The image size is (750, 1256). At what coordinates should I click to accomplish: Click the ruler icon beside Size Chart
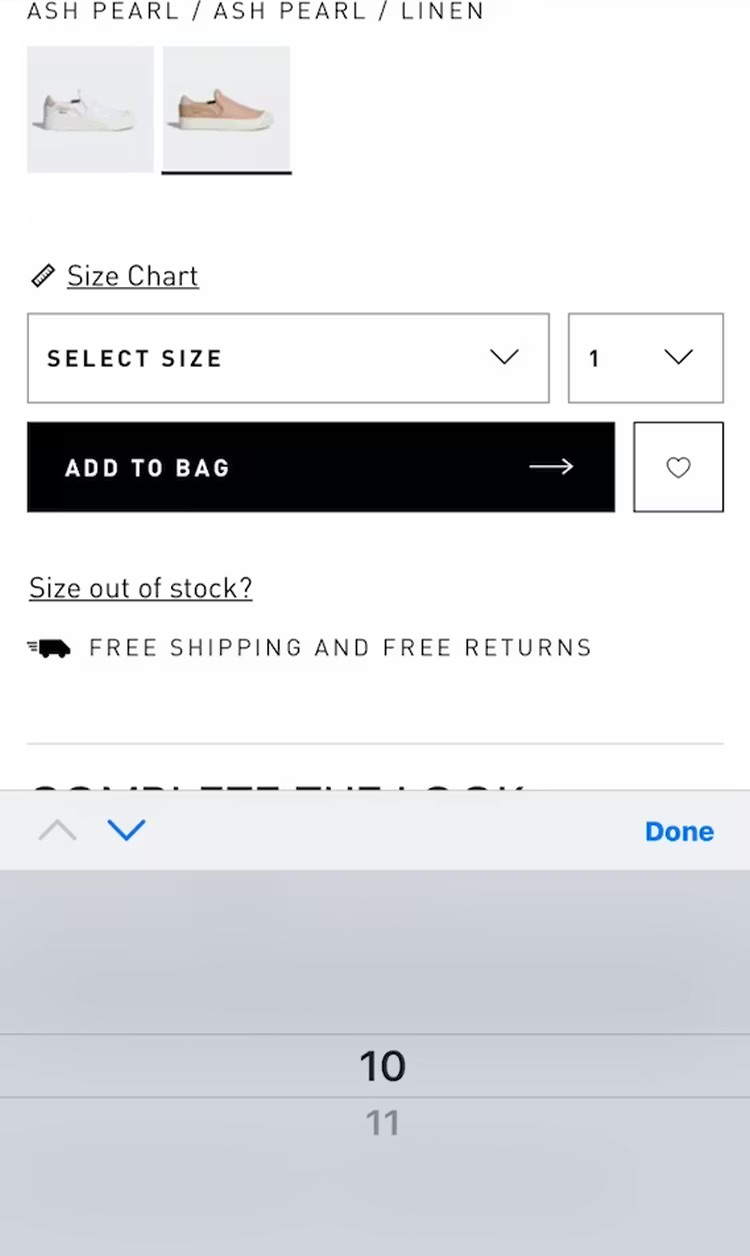pos(43,276)
